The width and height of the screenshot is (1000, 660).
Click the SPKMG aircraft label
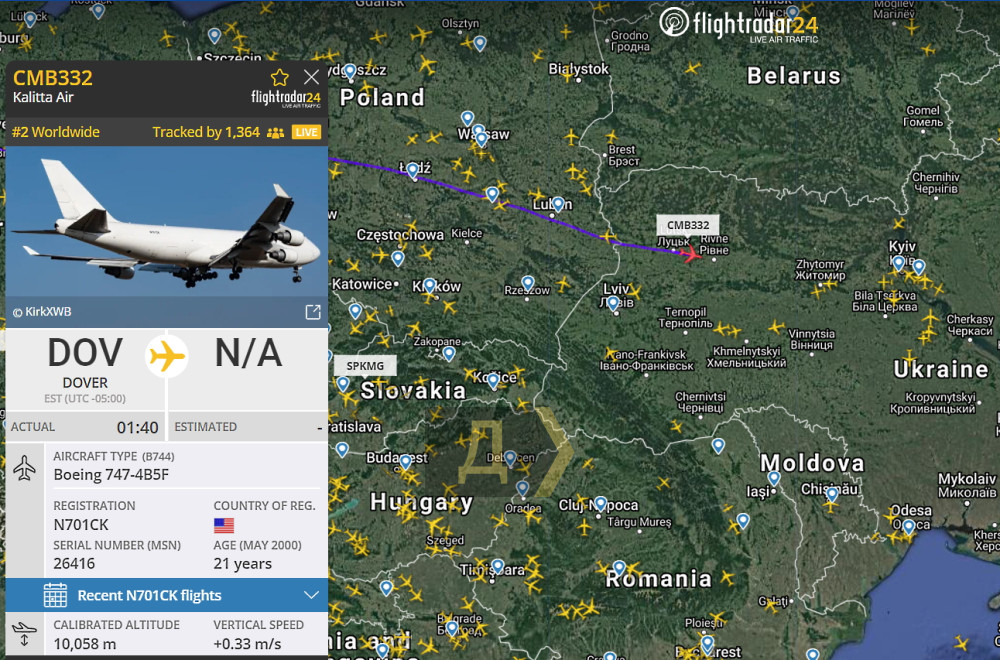coord(365,366)
